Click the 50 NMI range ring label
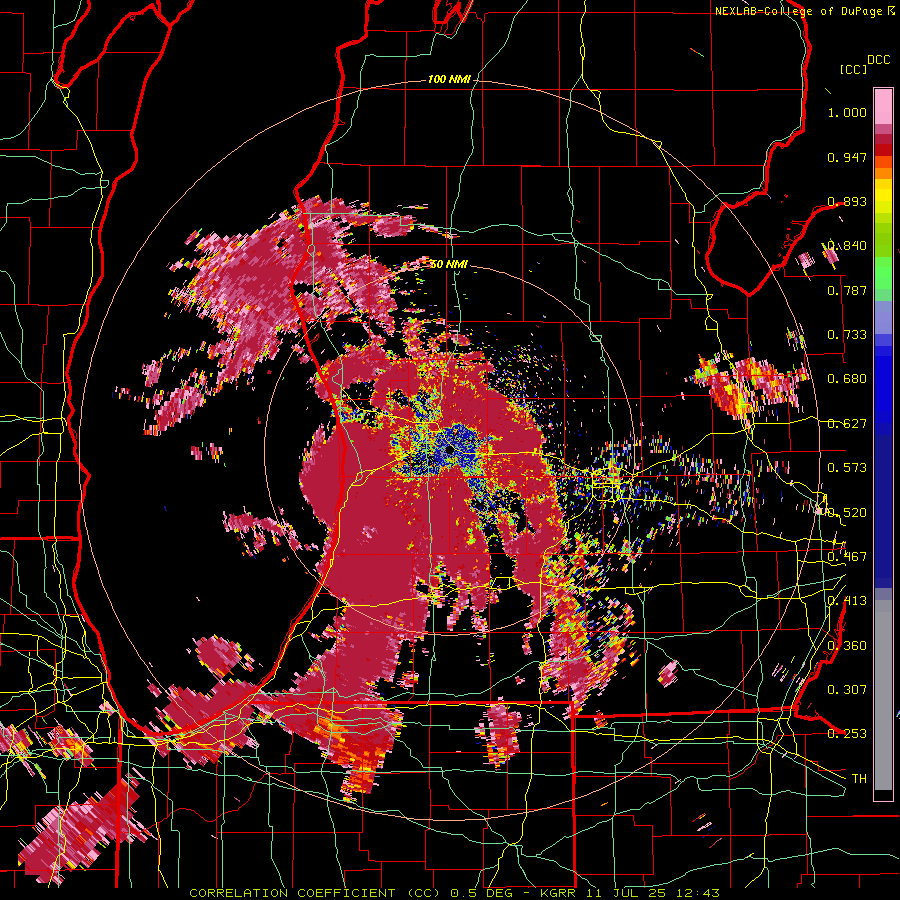900x900 pixels. point(449,264)
